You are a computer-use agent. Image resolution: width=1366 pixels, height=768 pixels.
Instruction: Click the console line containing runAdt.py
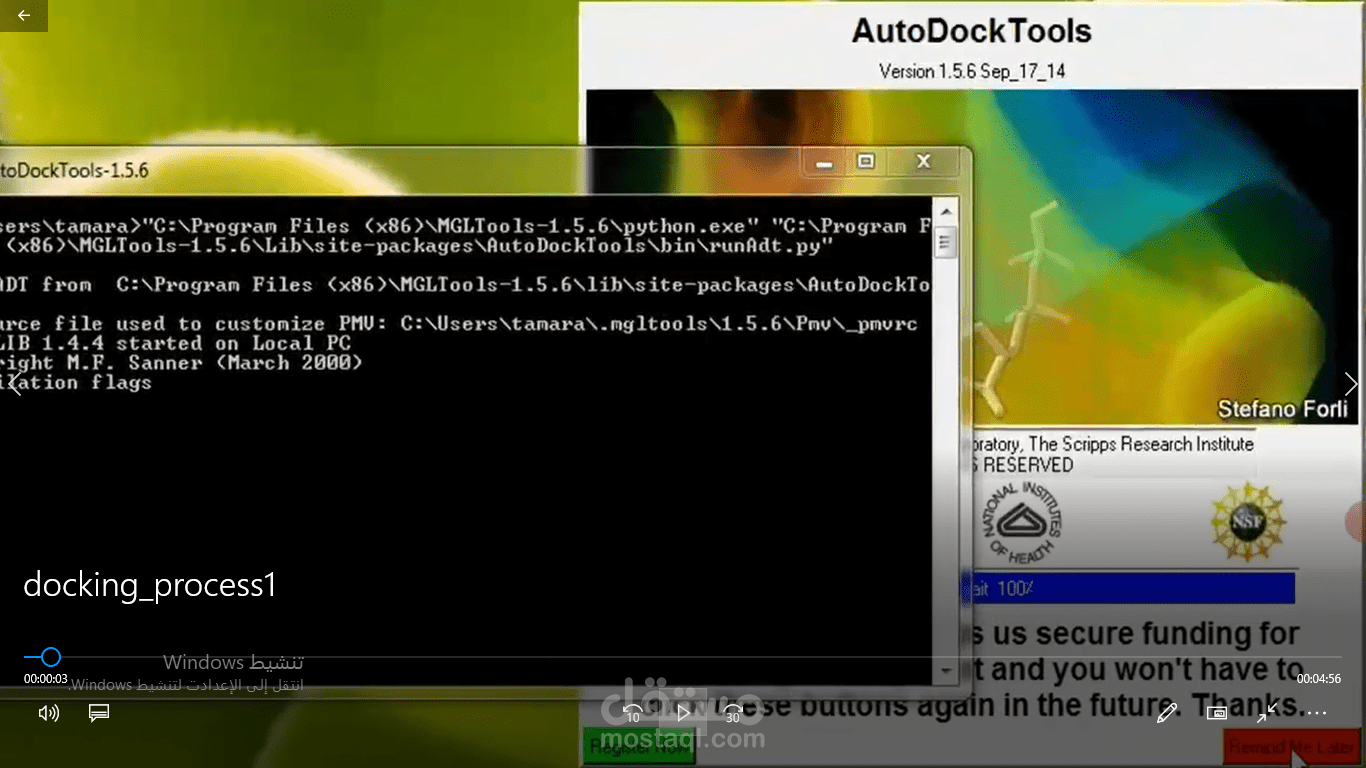(x=417, y=246)
